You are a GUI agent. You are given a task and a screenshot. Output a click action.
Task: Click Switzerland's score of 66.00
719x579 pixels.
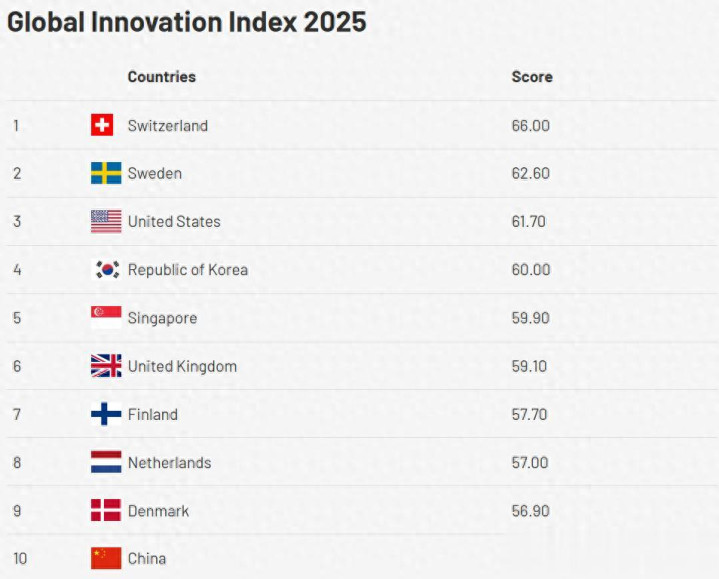530,126
